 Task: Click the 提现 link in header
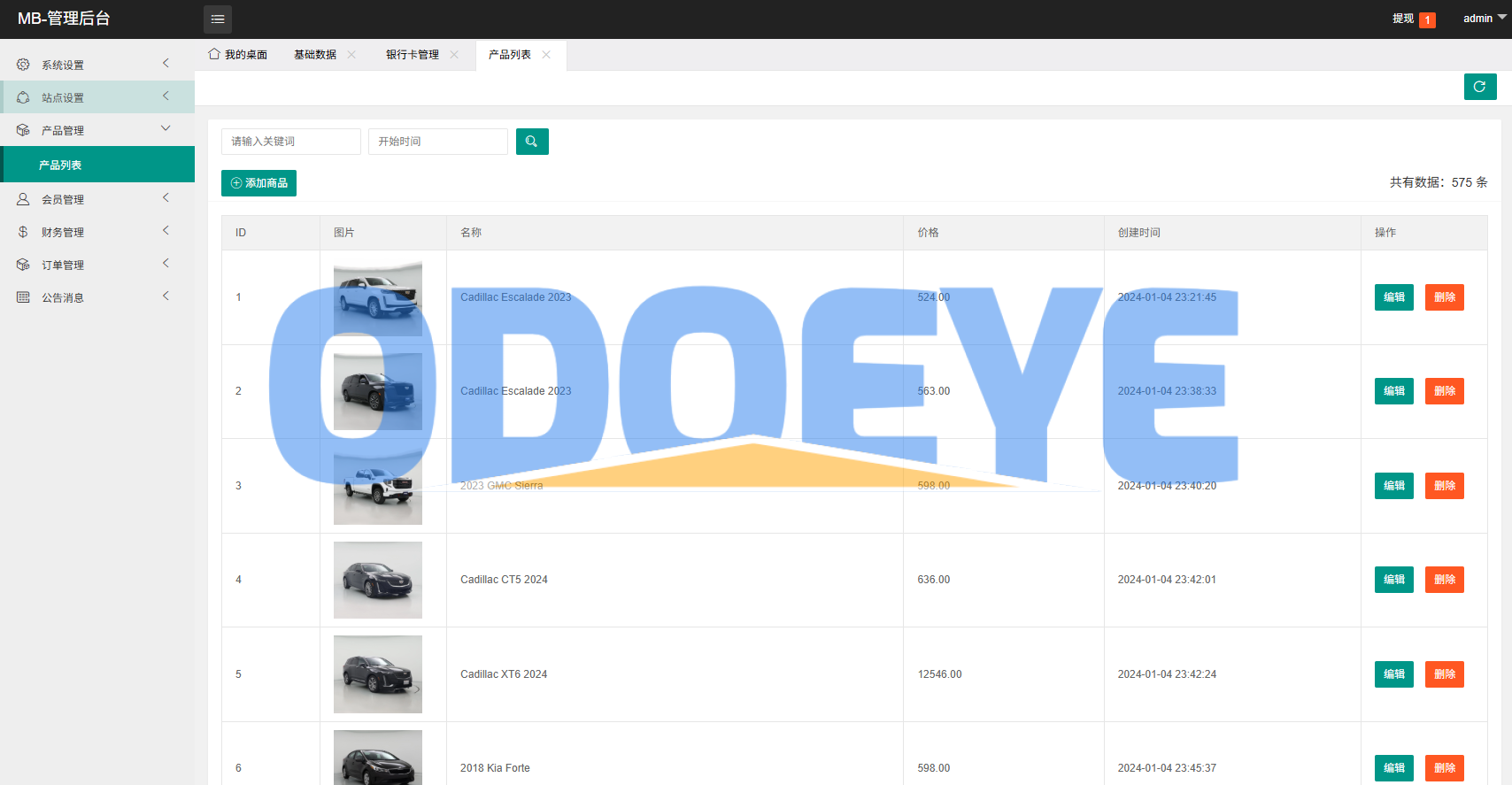[1403, 19]
